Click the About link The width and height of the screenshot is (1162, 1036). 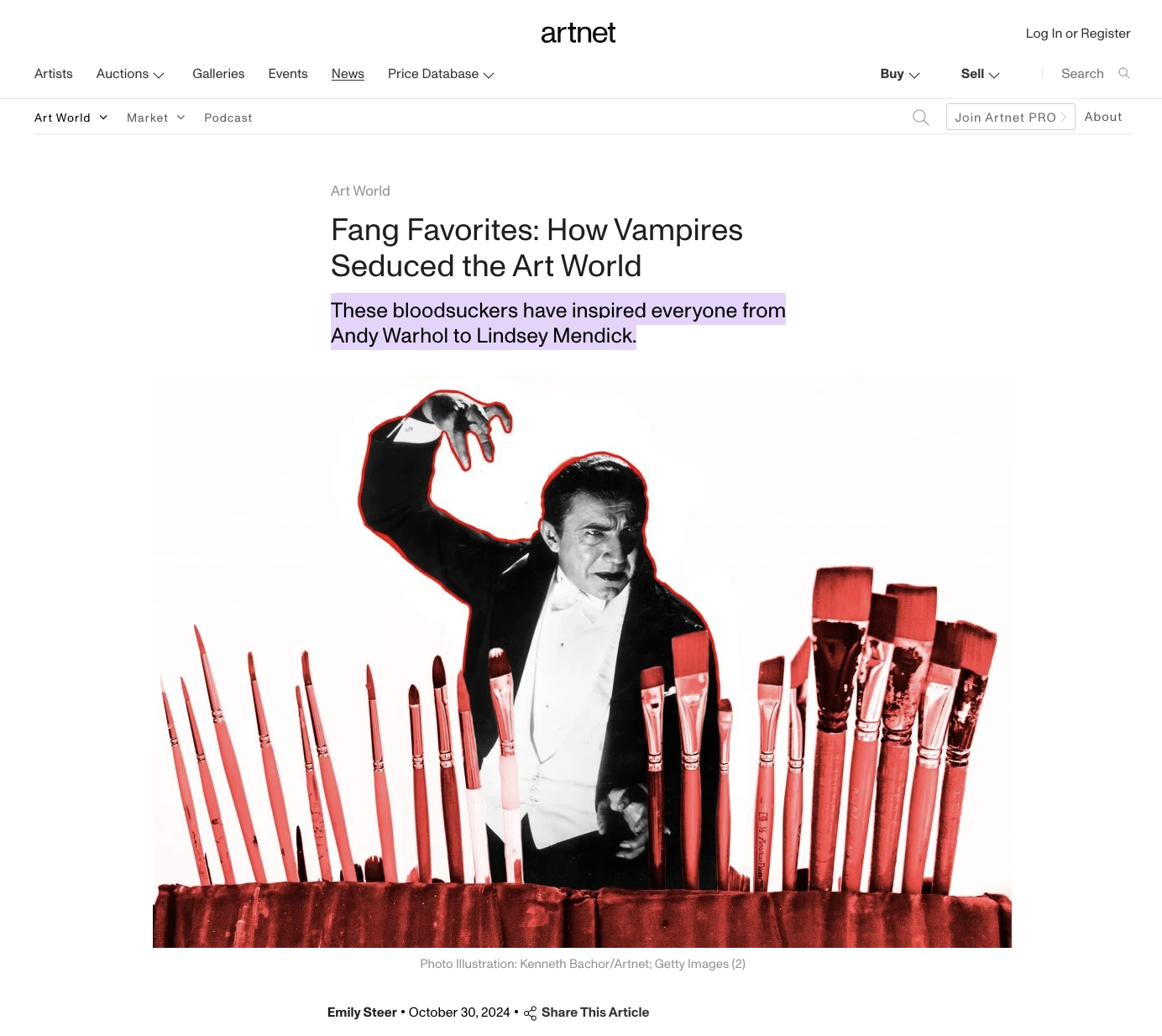[1103, 117]
